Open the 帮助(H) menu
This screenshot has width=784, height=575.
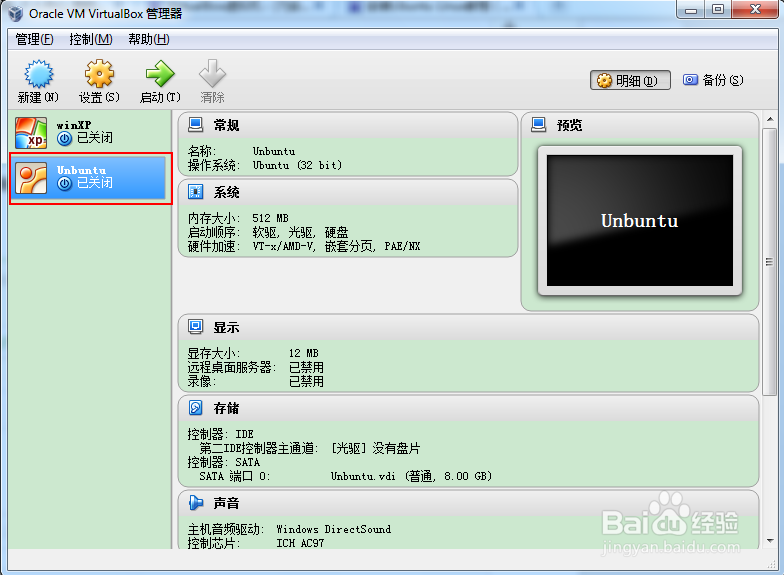point(148,39)
